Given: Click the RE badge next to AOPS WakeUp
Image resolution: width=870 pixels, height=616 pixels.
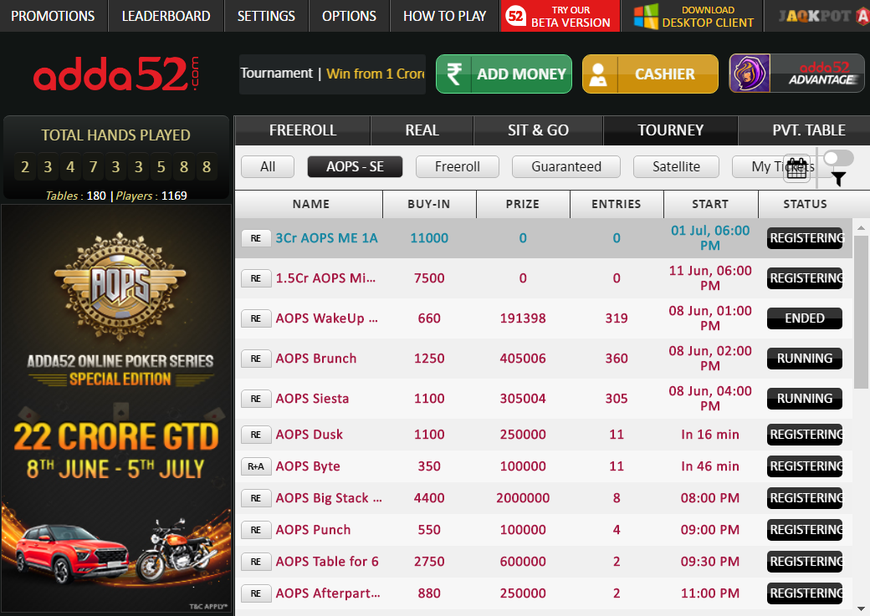Looking at the screenshot, I should point(256,318).
